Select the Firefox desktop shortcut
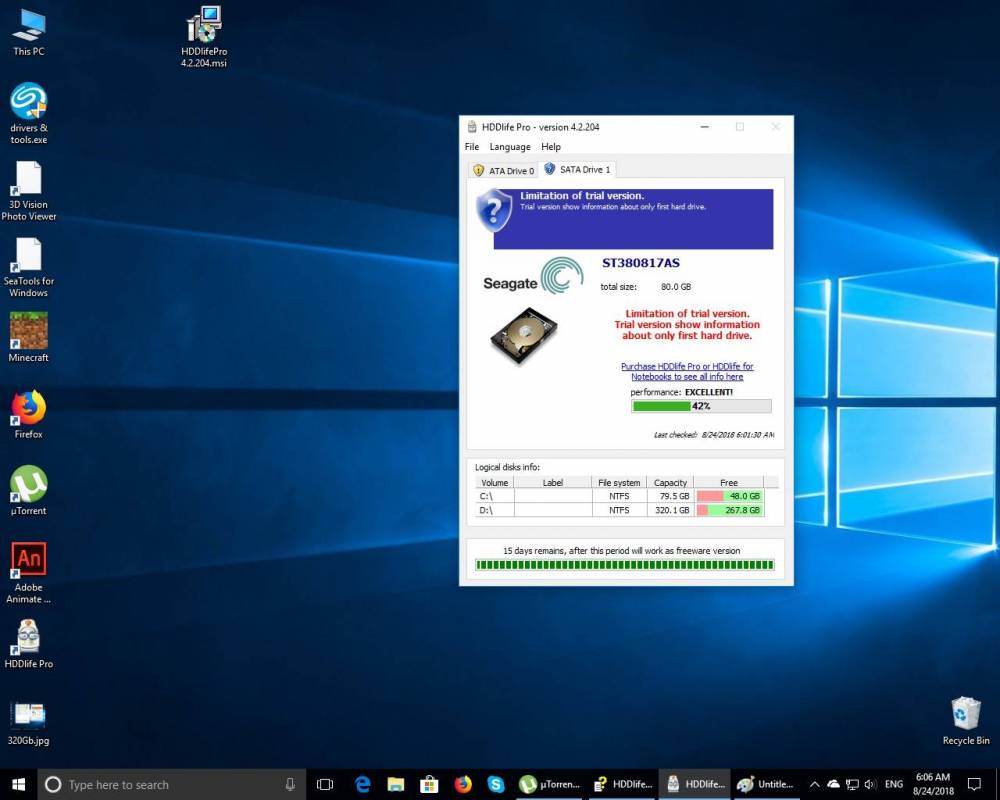The height and width of the screenshot is (800, 1000). pos(29,415)
